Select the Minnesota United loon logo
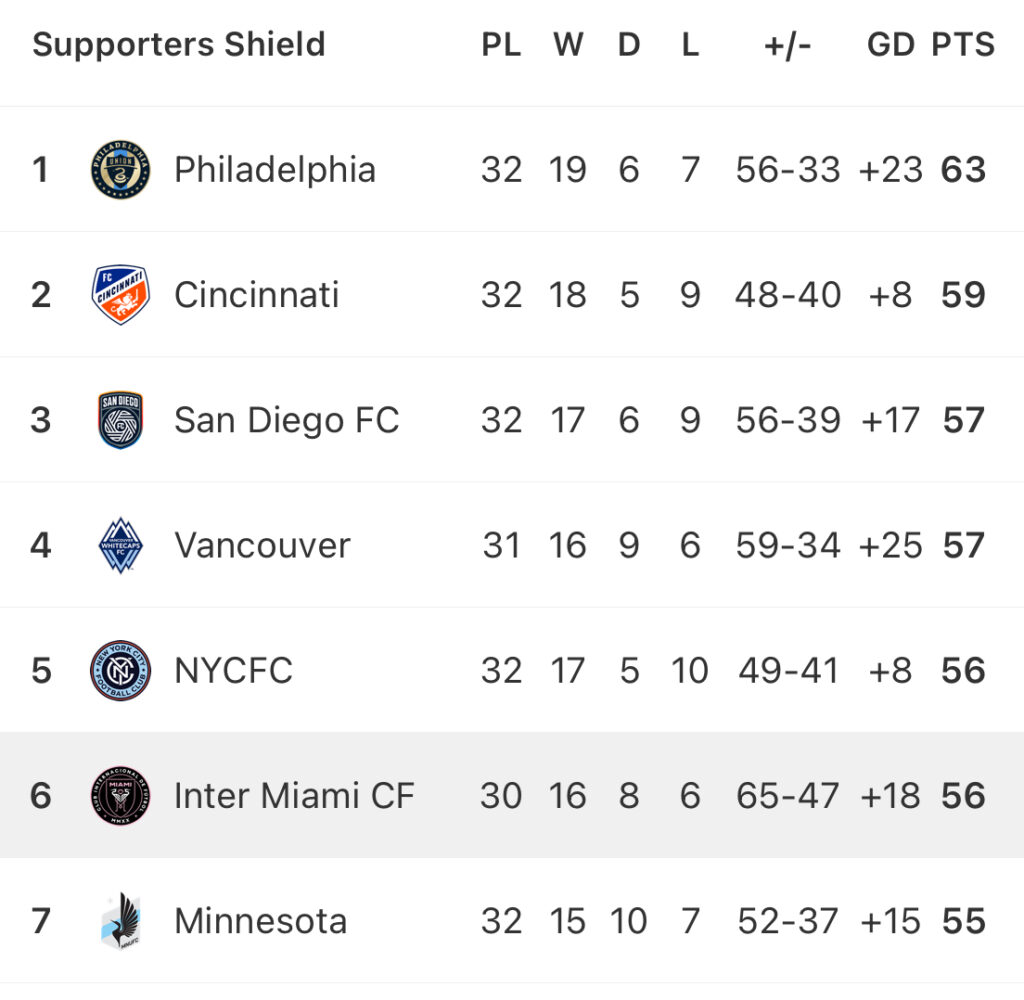The width and height of the screenshot is (1024, 1000). pos(121,921)
